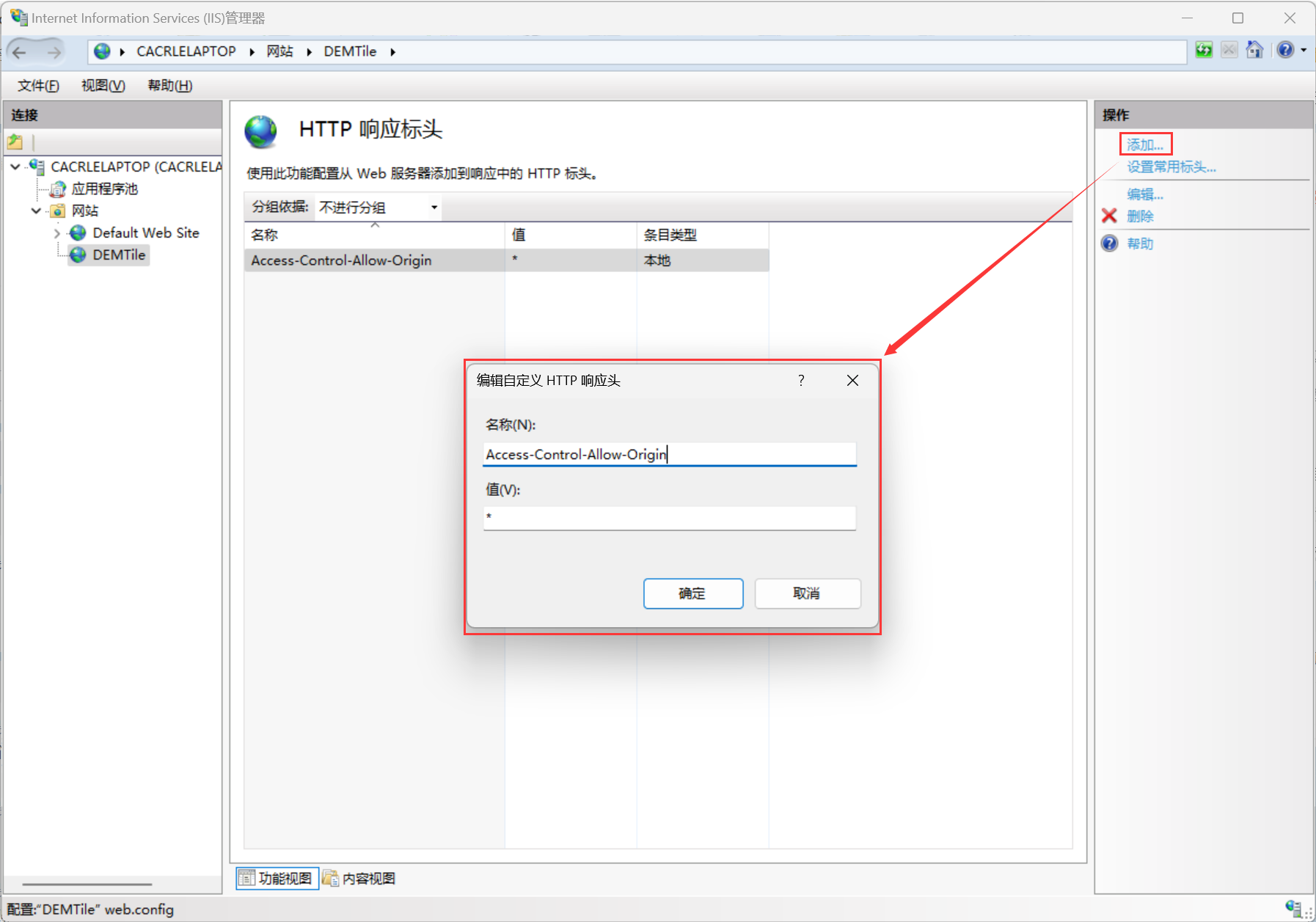Click the CACRLELAPTOP server icon in tree
This screenshot has height=922, width=1316.
tap(37, 167)
